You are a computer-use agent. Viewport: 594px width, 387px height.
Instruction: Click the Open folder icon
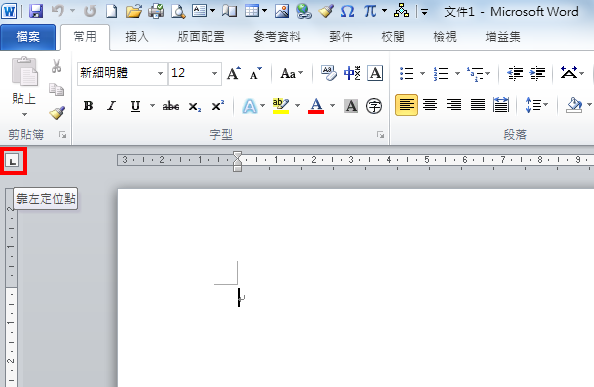pos(133,11)
